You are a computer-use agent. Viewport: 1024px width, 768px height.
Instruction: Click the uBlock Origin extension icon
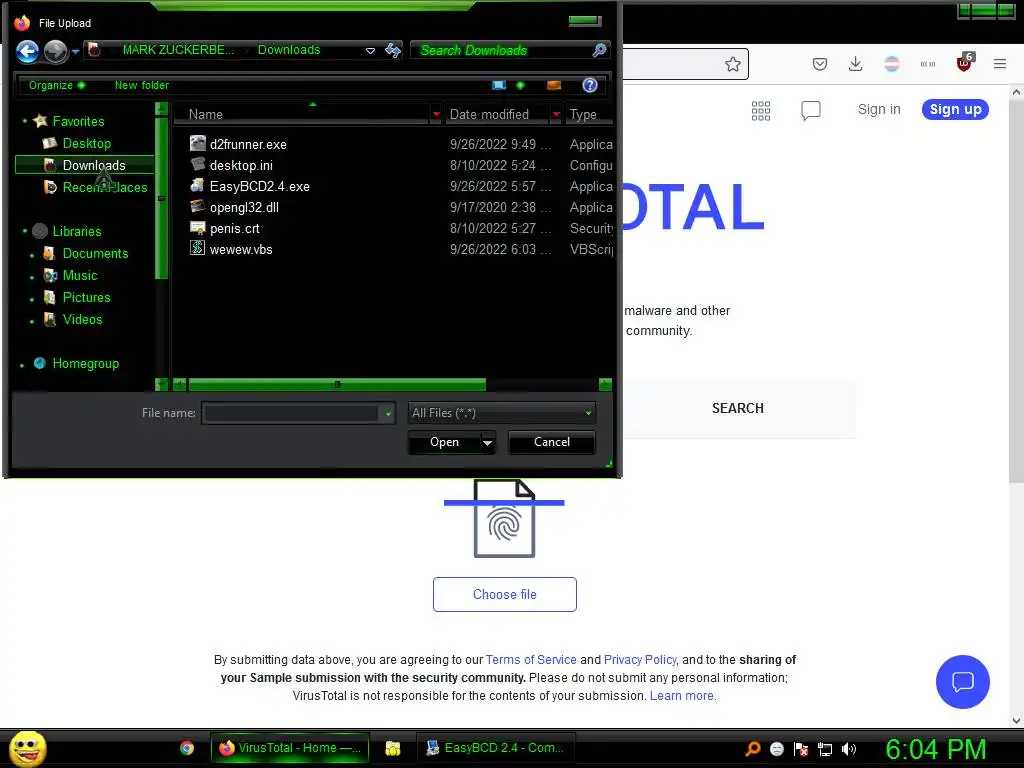[965, 63]
